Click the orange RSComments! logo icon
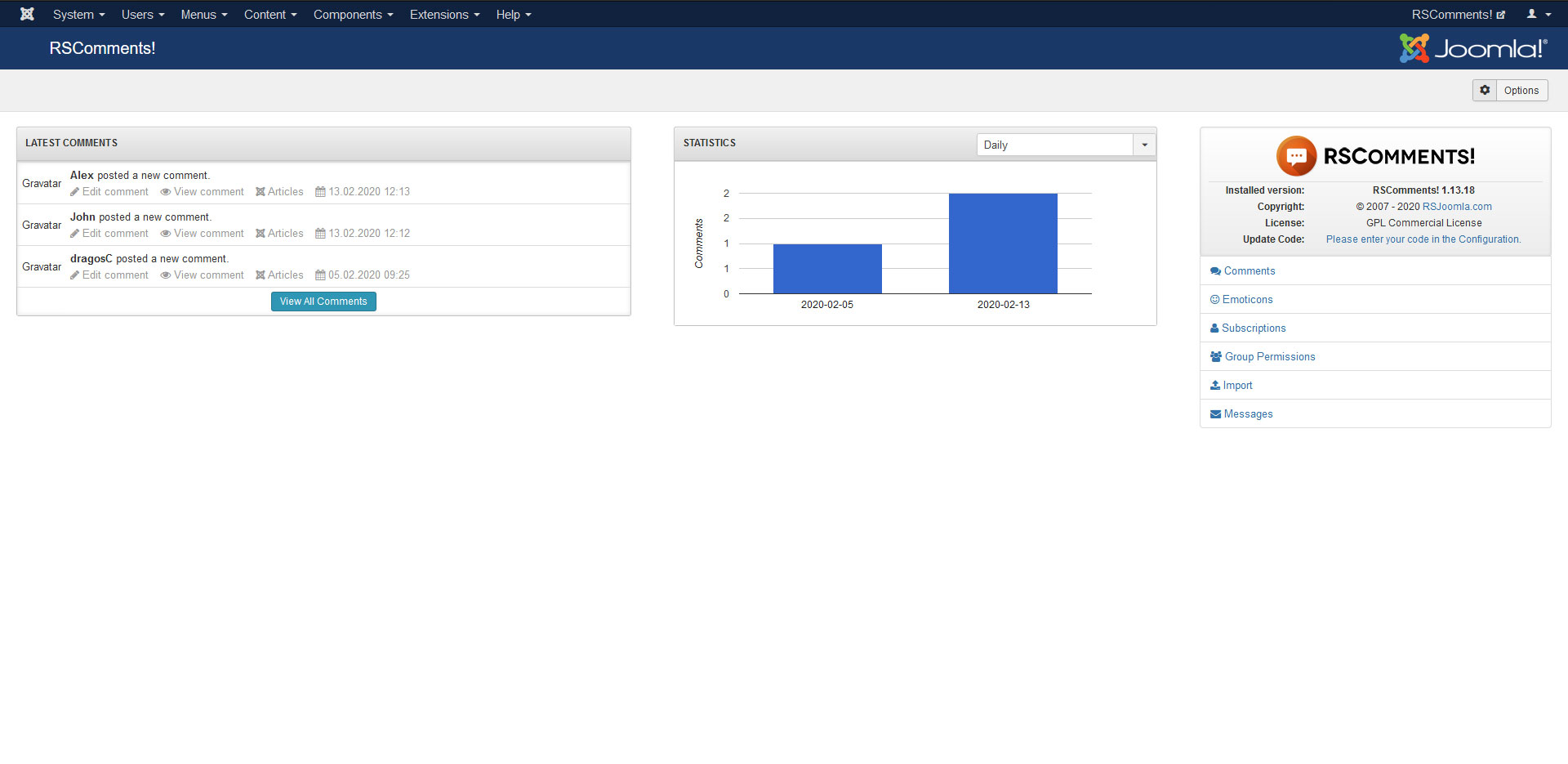Screen dimensions: 1568x764 coord(1296,156)
